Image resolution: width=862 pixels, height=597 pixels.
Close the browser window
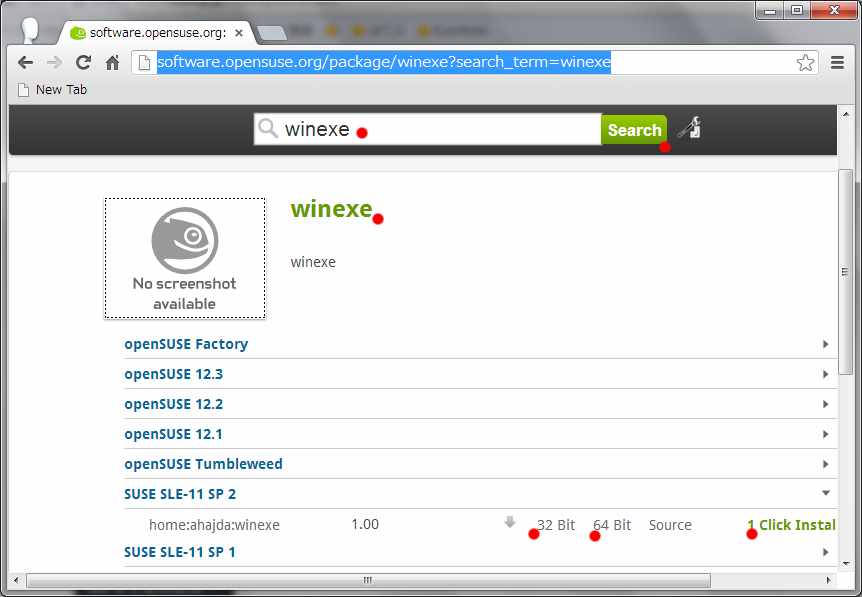tap(833, 10)
